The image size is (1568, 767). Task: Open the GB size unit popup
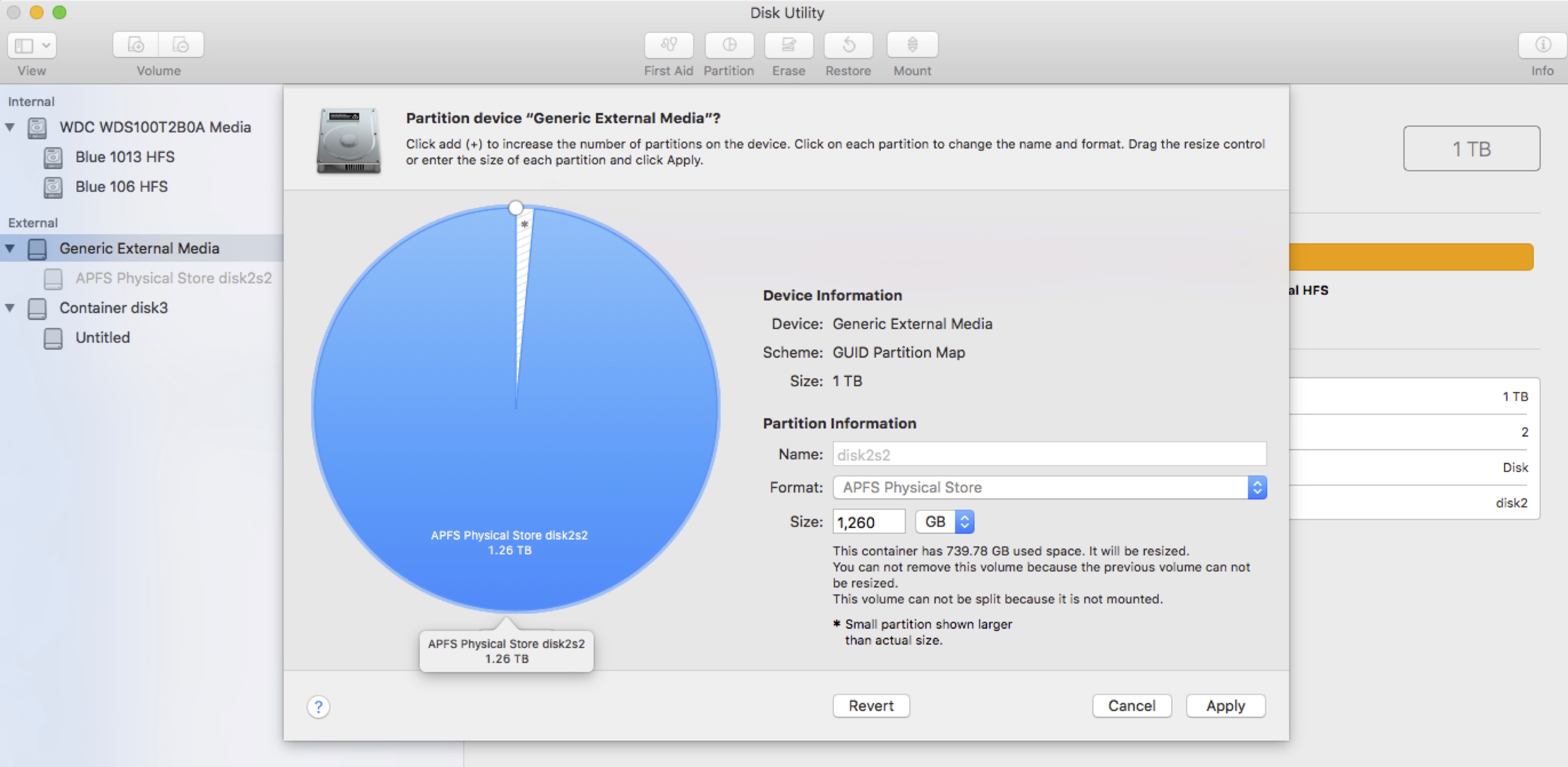pos(944,522)
